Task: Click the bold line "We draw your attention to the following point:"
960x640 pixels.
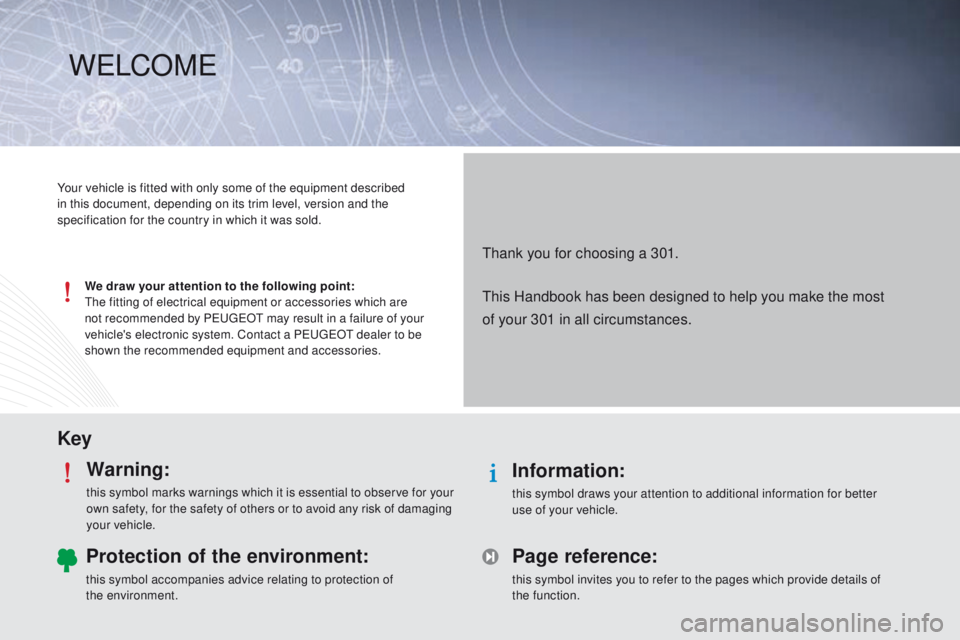Action: (220, 286)
